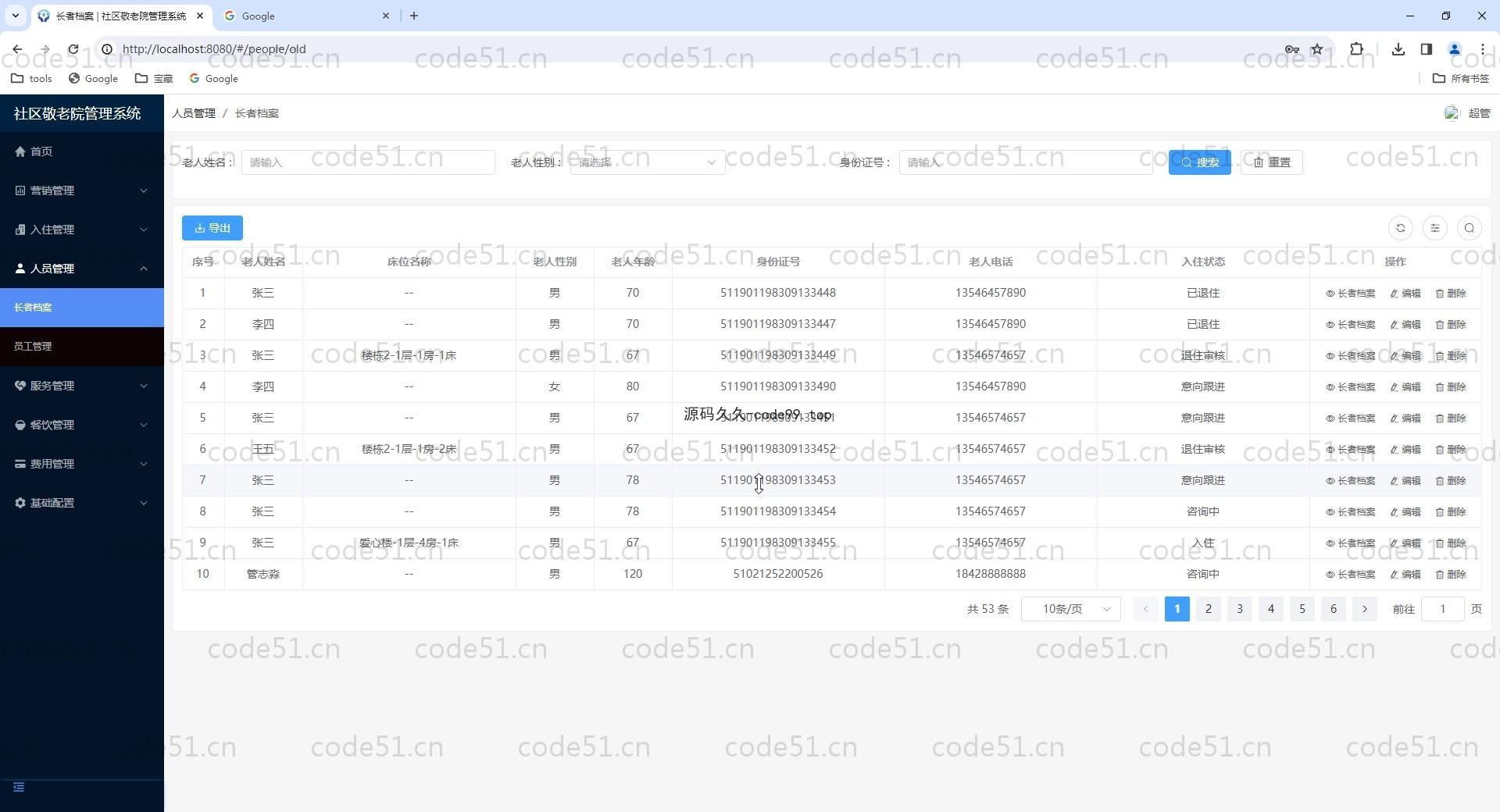Image resolution: width=1500 pixels, height=812 pixels.
Task: Toggle the search bar visibility icon
Action: [1470, 228]
